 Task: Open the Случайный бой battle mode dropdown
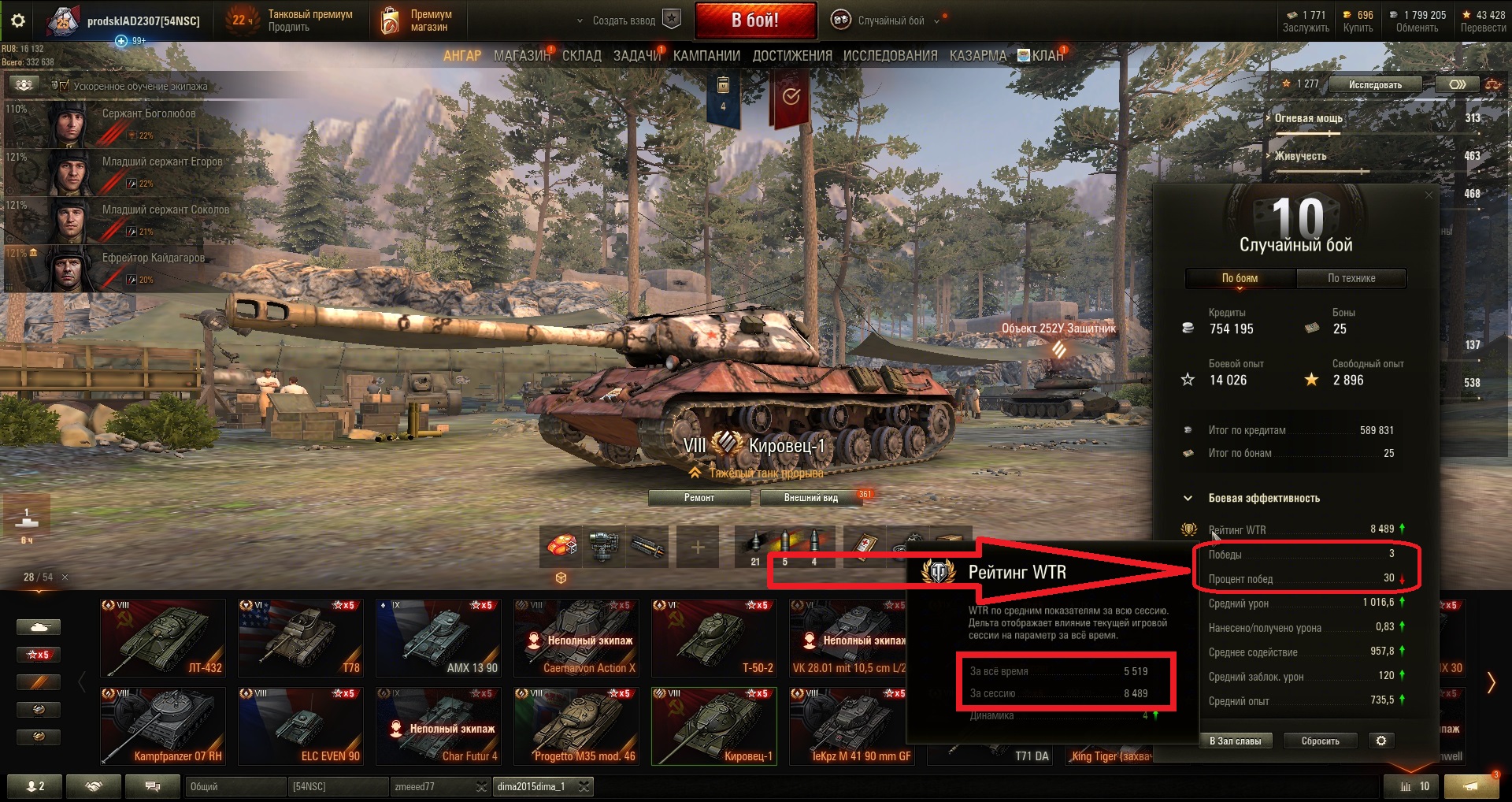(886, 20)
